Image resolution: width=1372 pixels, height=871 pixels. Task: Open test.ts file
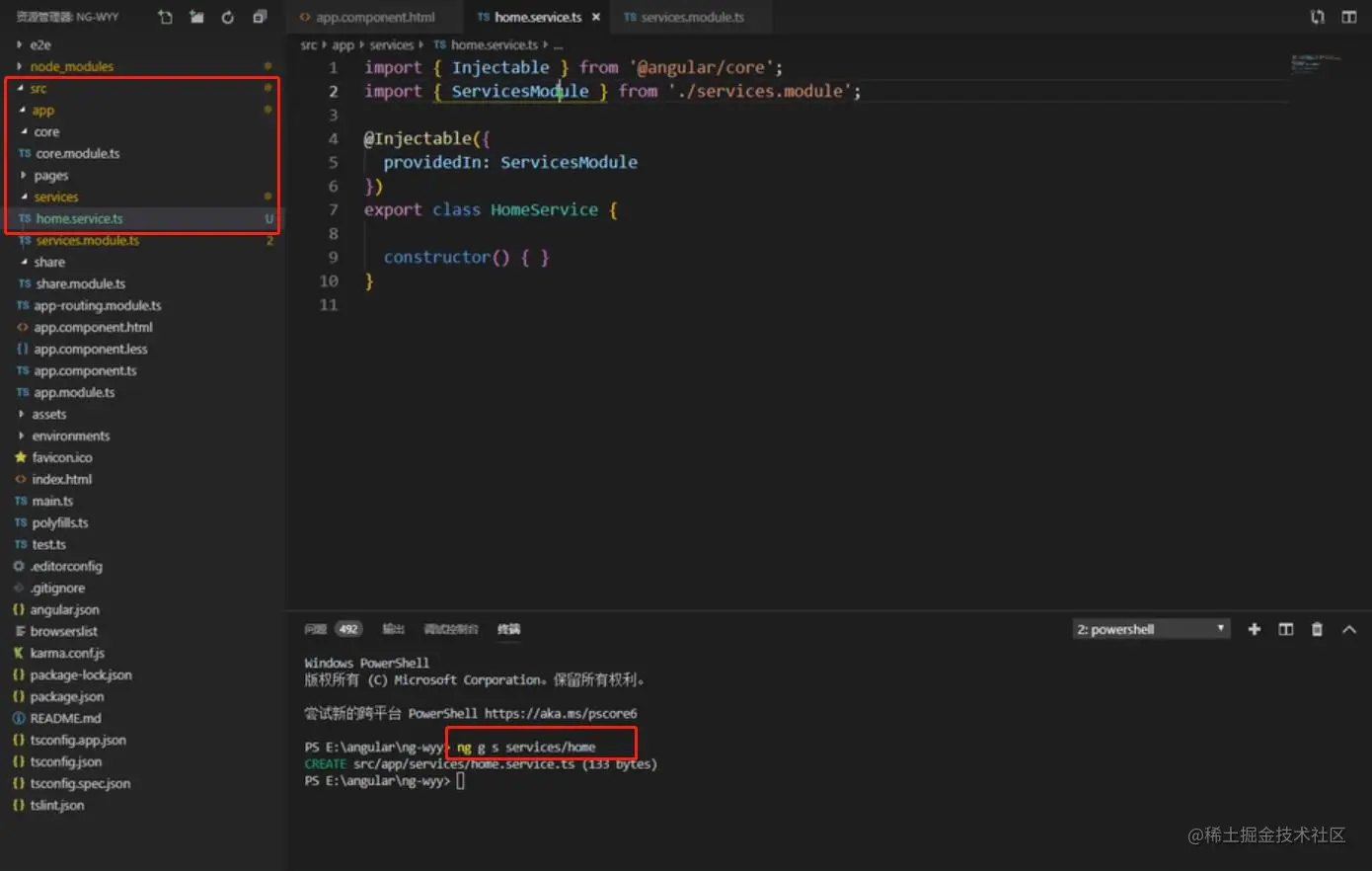tap(48, 544)
